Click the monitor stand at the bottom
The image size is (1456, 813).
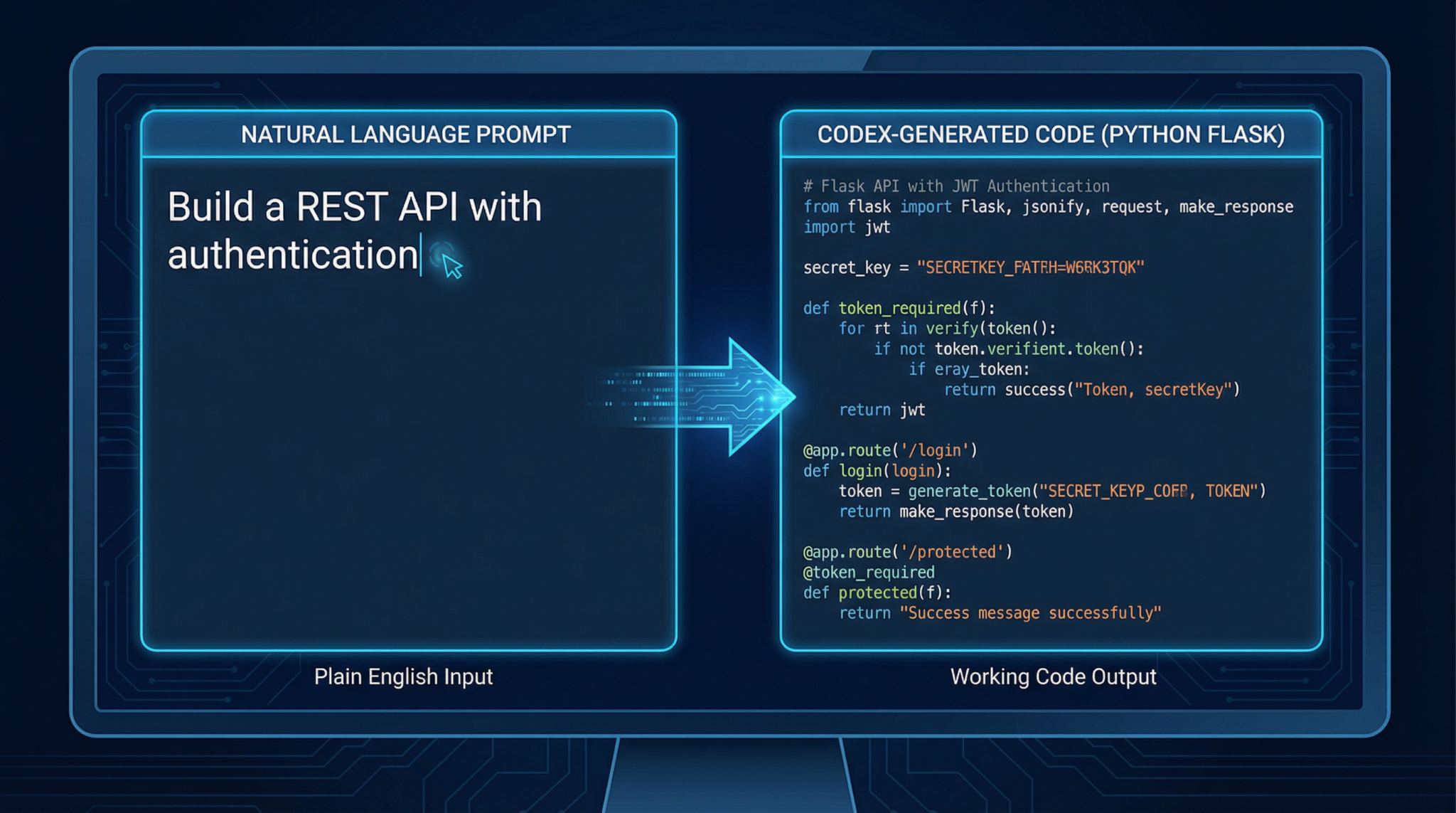[x=728, y=782]
